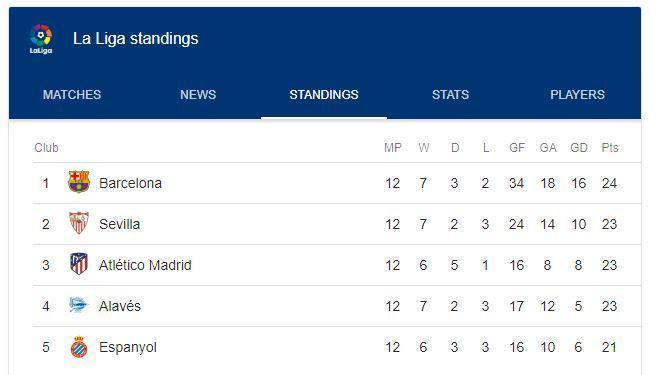Open the Alavés team name link
The image size is (663, 375).
[x=120, y=306]
